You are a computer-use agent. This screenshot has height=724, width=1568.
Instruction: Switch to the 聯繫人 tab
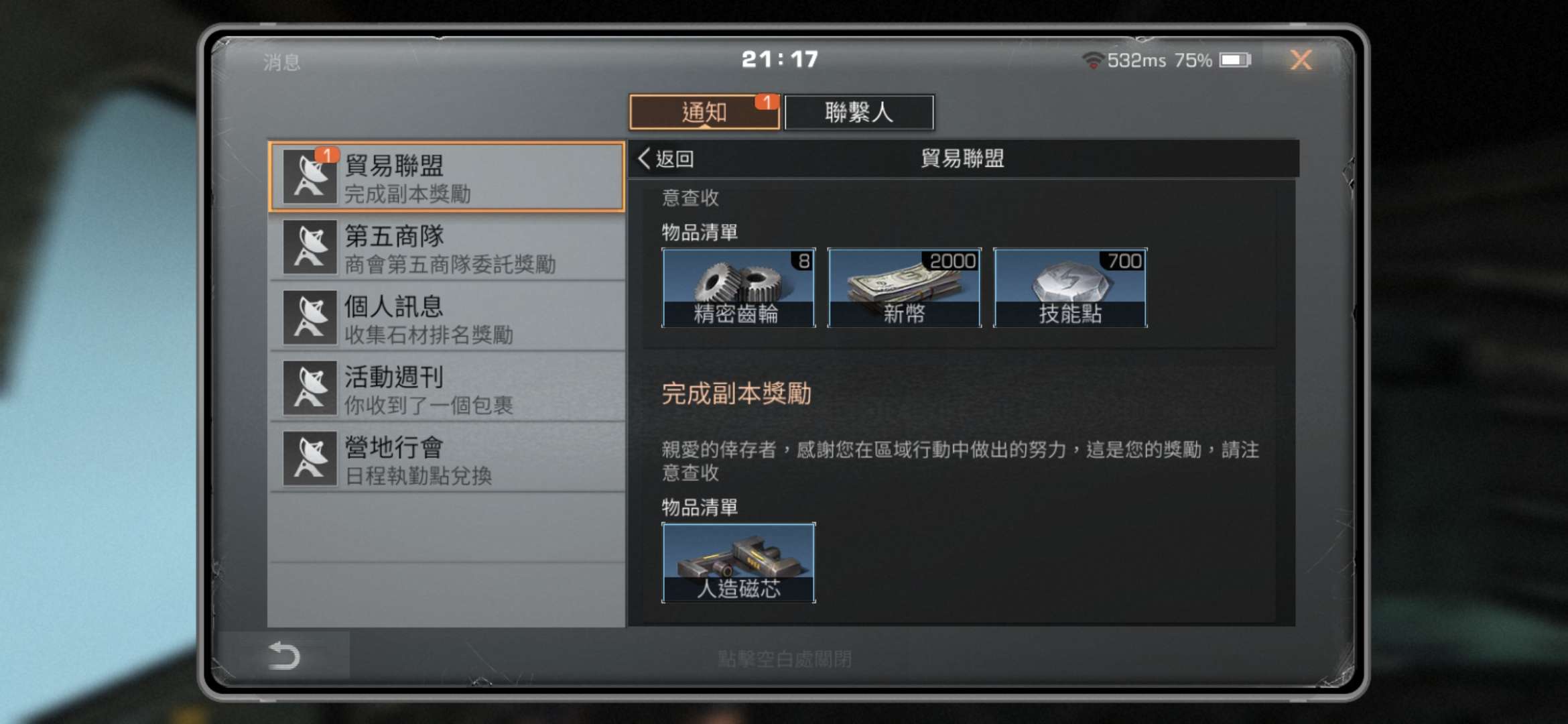click(859, 112)
